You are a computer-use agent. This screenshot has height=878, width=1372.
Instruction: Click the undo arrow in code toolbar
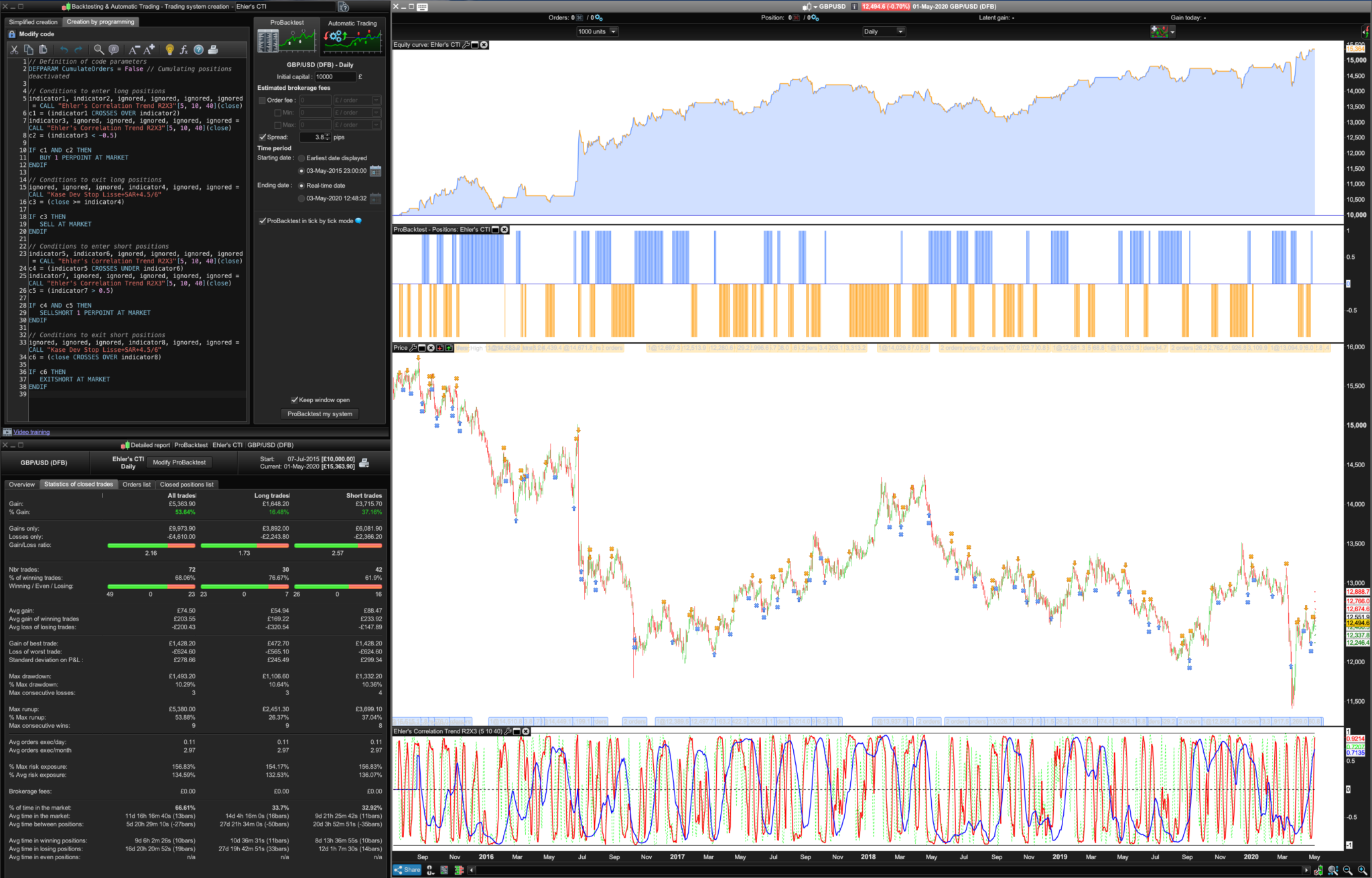[x=64, y=50]
